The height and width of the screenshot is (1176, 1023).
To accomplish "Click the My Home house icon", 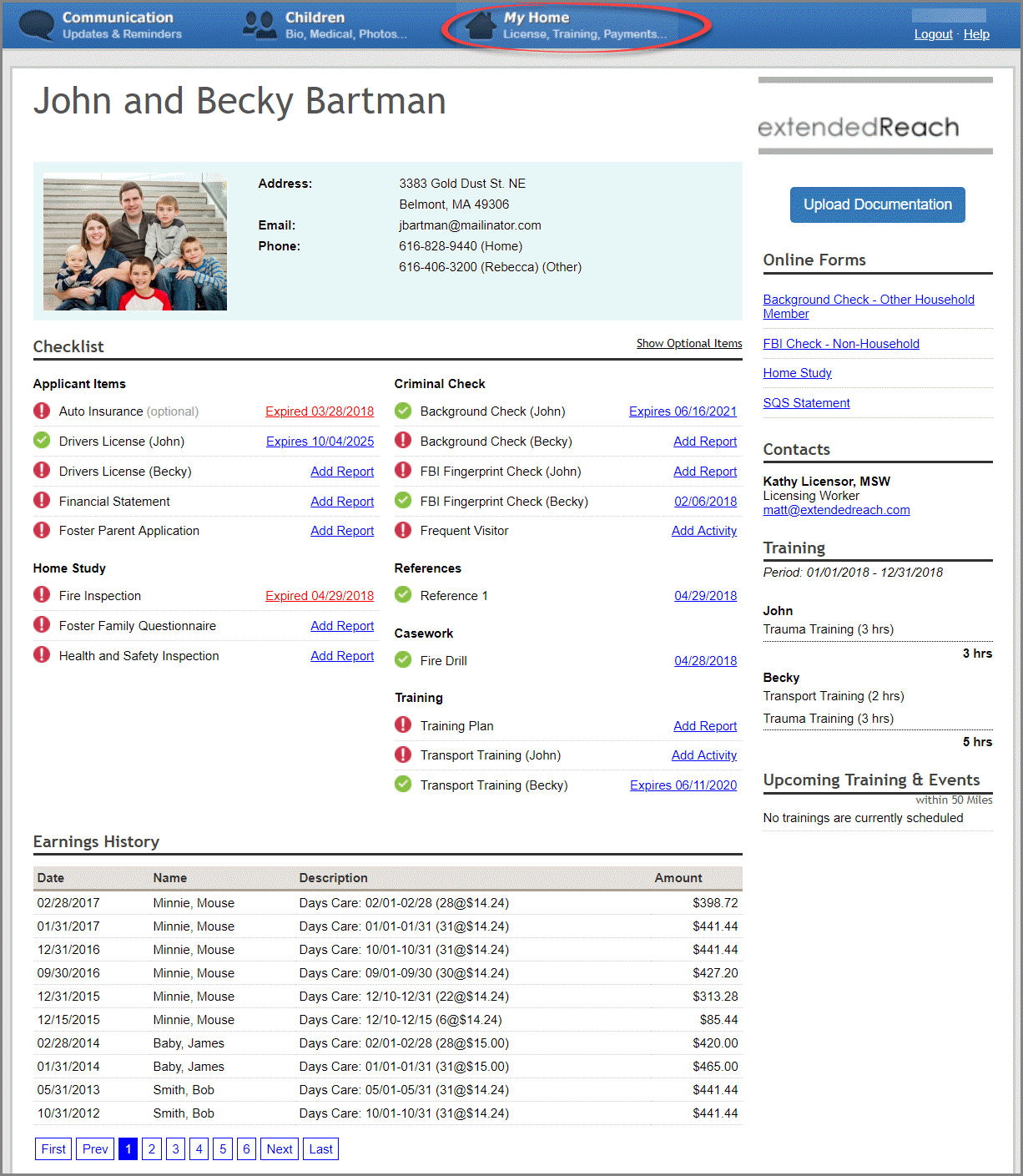I will click(x=480, y=25).
